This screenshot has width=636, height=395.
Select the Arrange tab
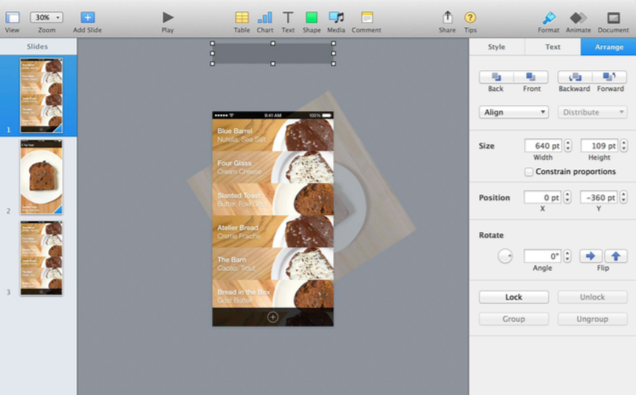(x=608, y=47)
